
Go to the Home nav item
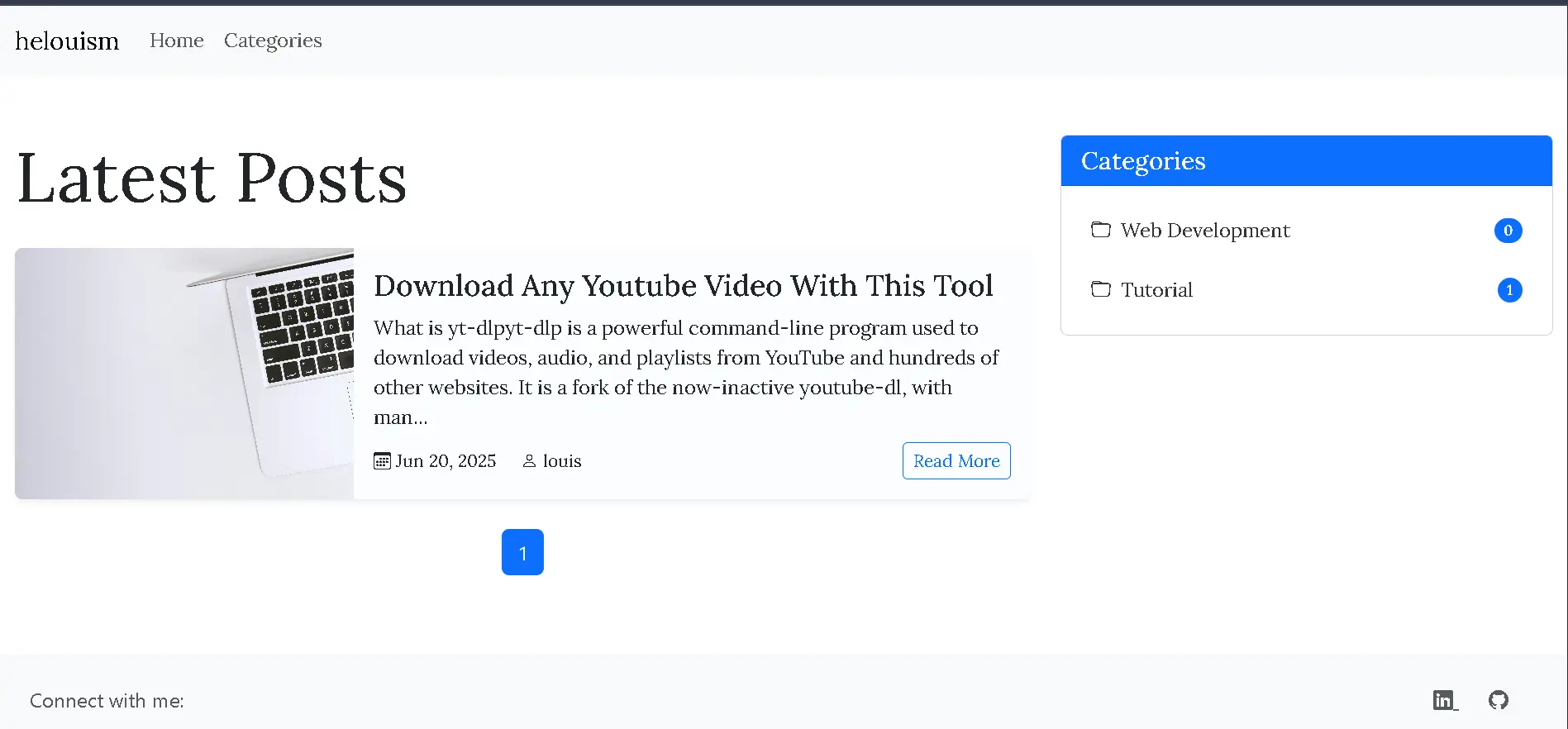pyautogui.click(x=176, y=40)
